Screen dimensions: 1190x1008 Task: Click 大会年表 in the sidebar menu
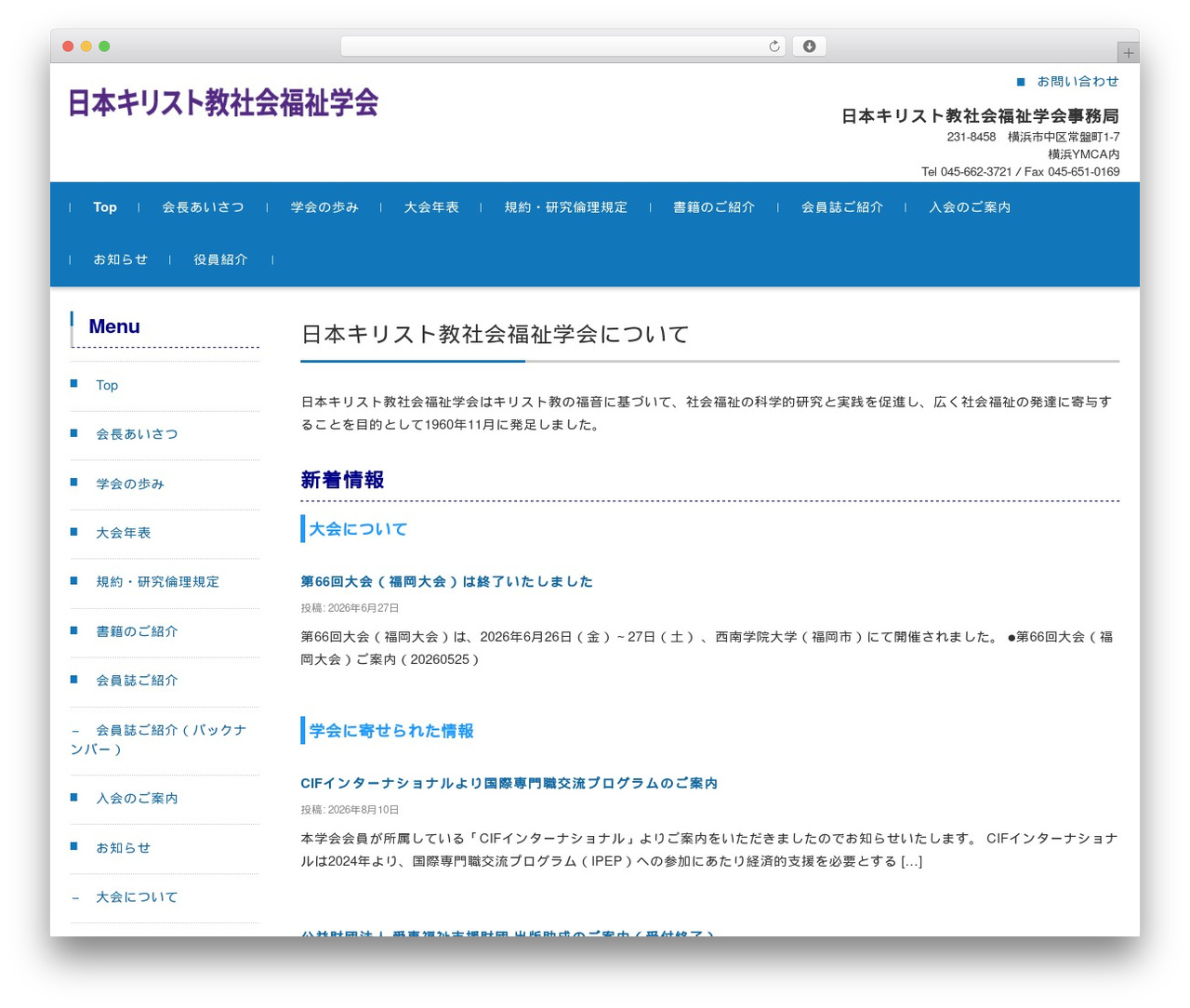(x=124, y=533)
